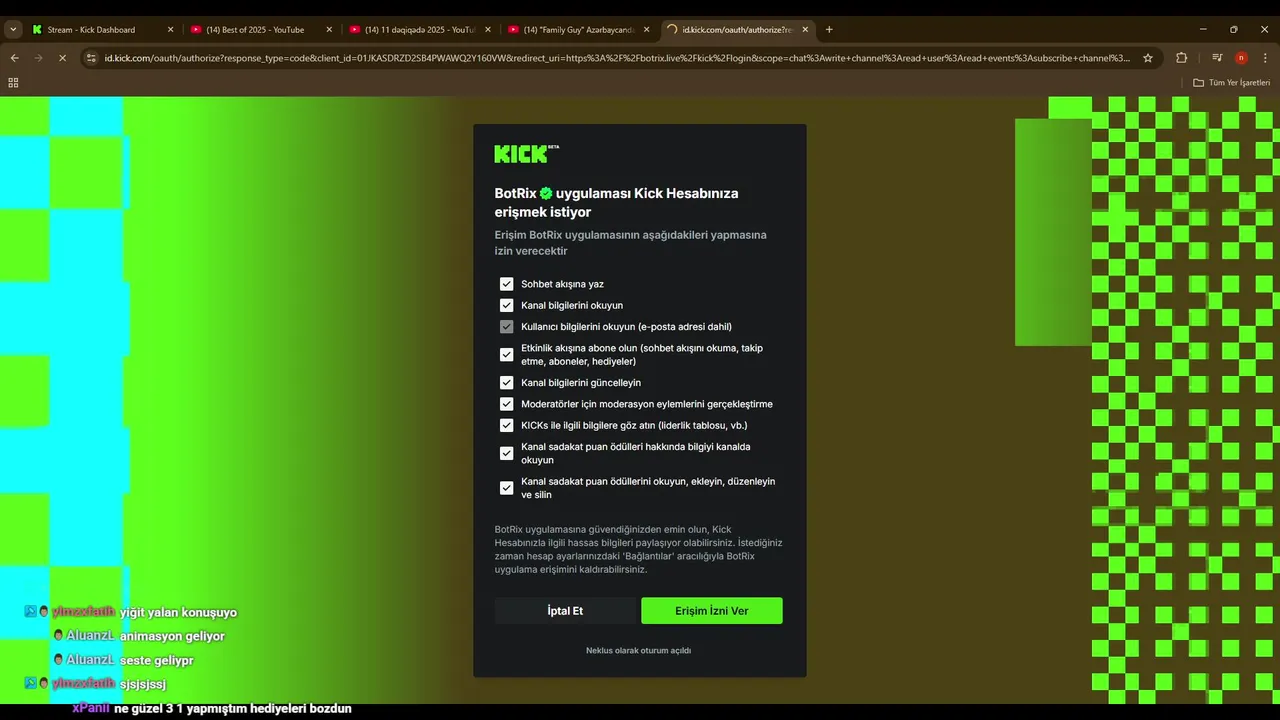Image resolution: width=1280 pixels, height=720 pixels.
Task: Open Tüm Yer İşaretleri bookmarks folder
Action: pyautogui.click(x=1231, y=83)
